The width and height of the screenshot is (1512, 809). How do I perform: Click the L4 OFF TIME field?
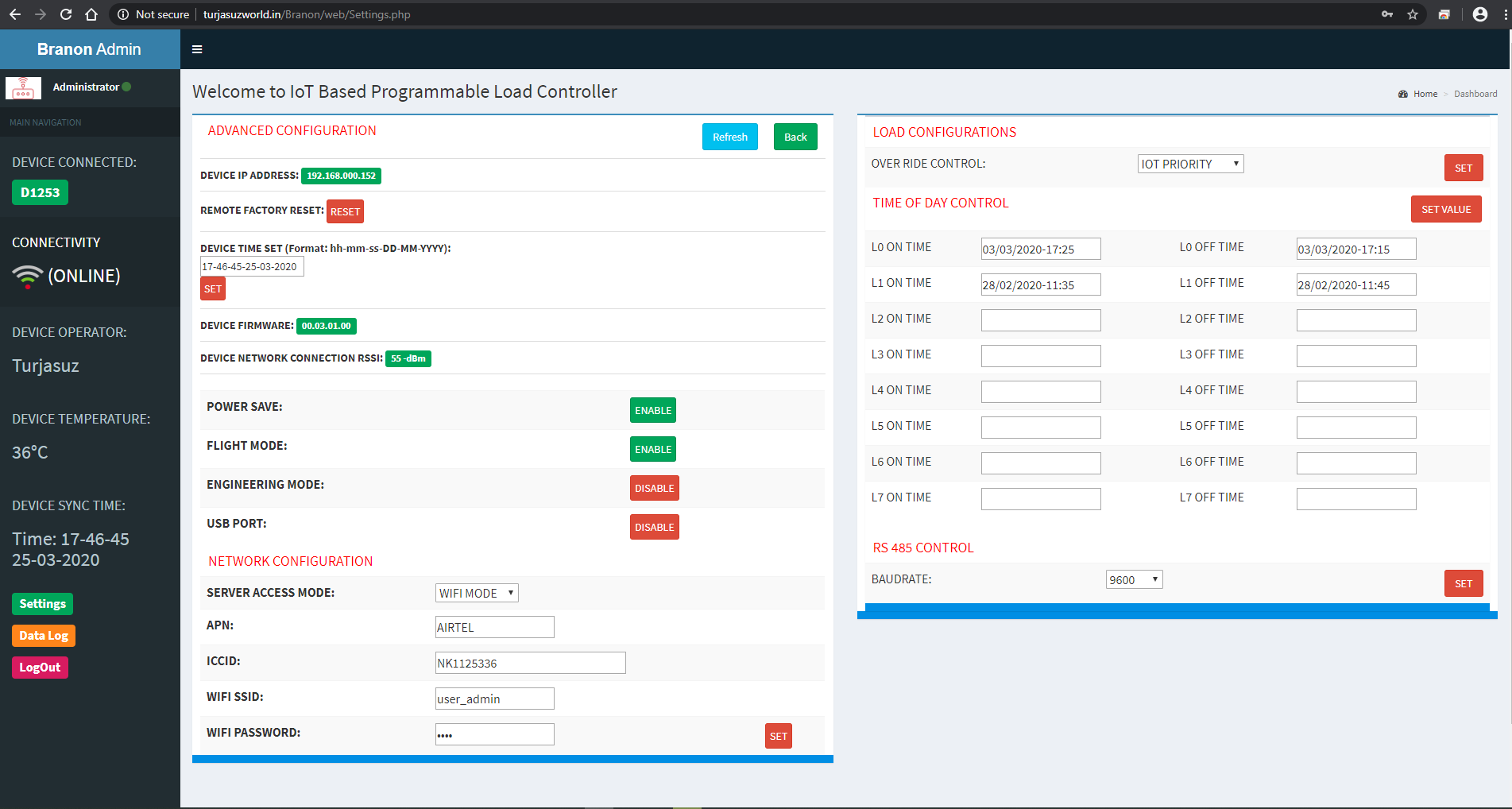pos(1356,392)
